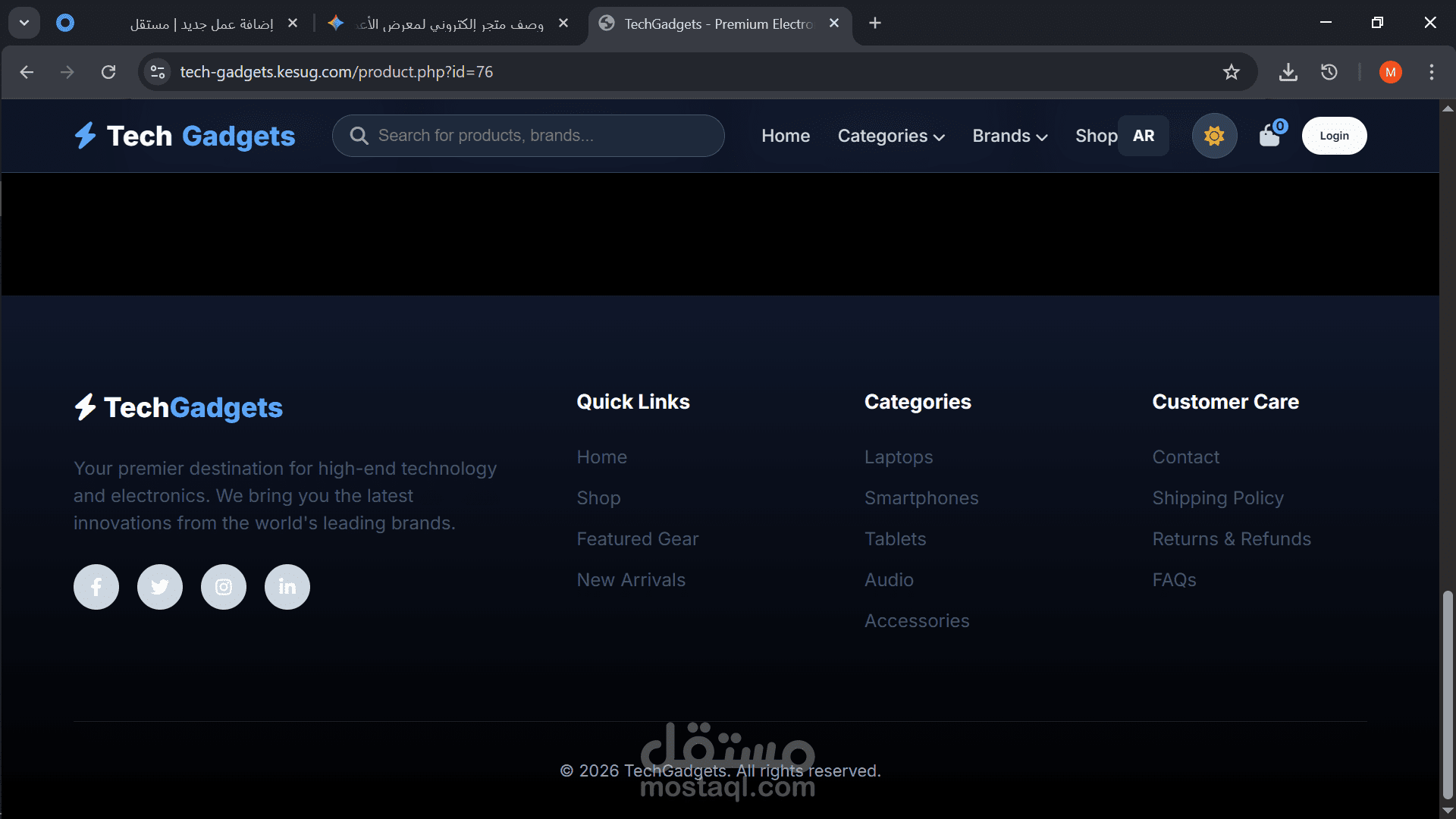Reload the current page
Viewport: 1456px width, 819px height.
point(108,72)
